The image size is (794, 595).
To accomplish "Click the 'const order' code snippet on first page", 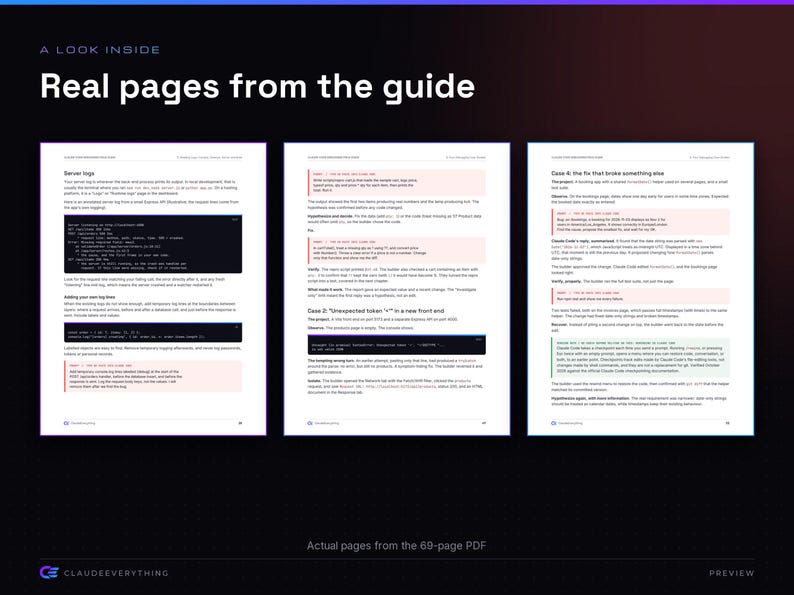I will 153,332.
